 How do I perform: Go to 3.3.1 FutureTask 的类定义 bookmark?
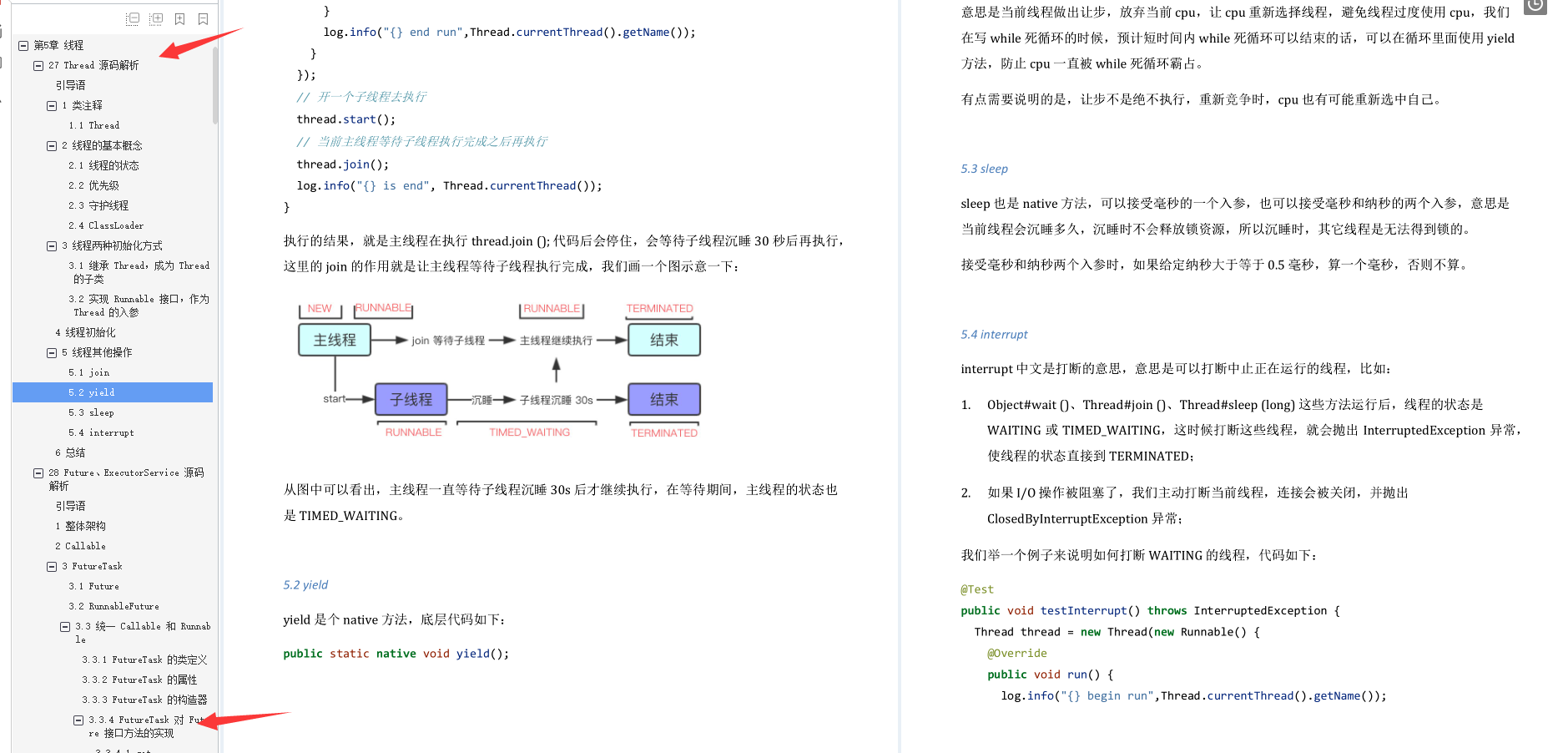(144, 660)
